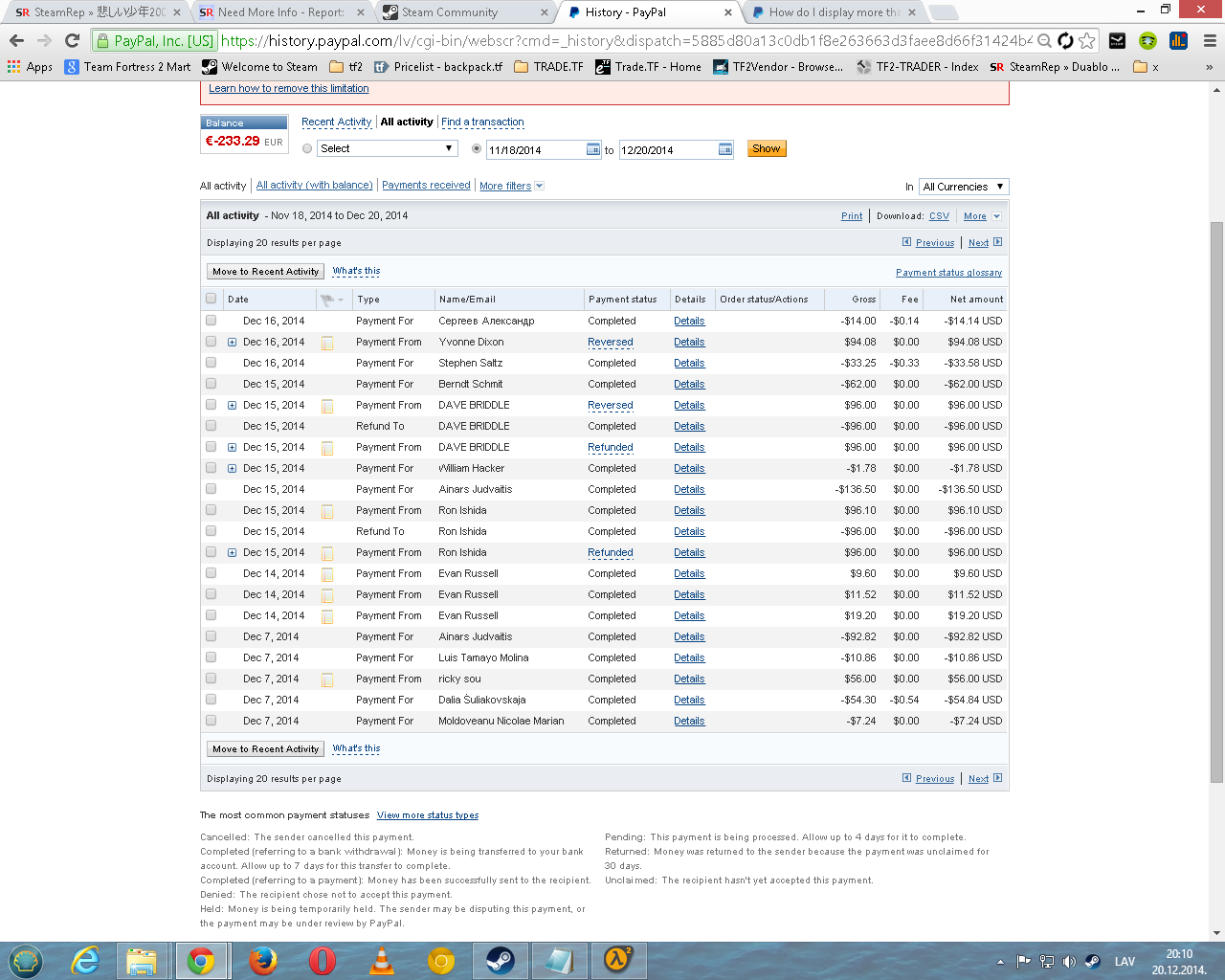Image resolution: width=1225 pixels, height=980 pixels.
Task: Click note icon on Yvonne Dixon payment
Action: [327, 343]
